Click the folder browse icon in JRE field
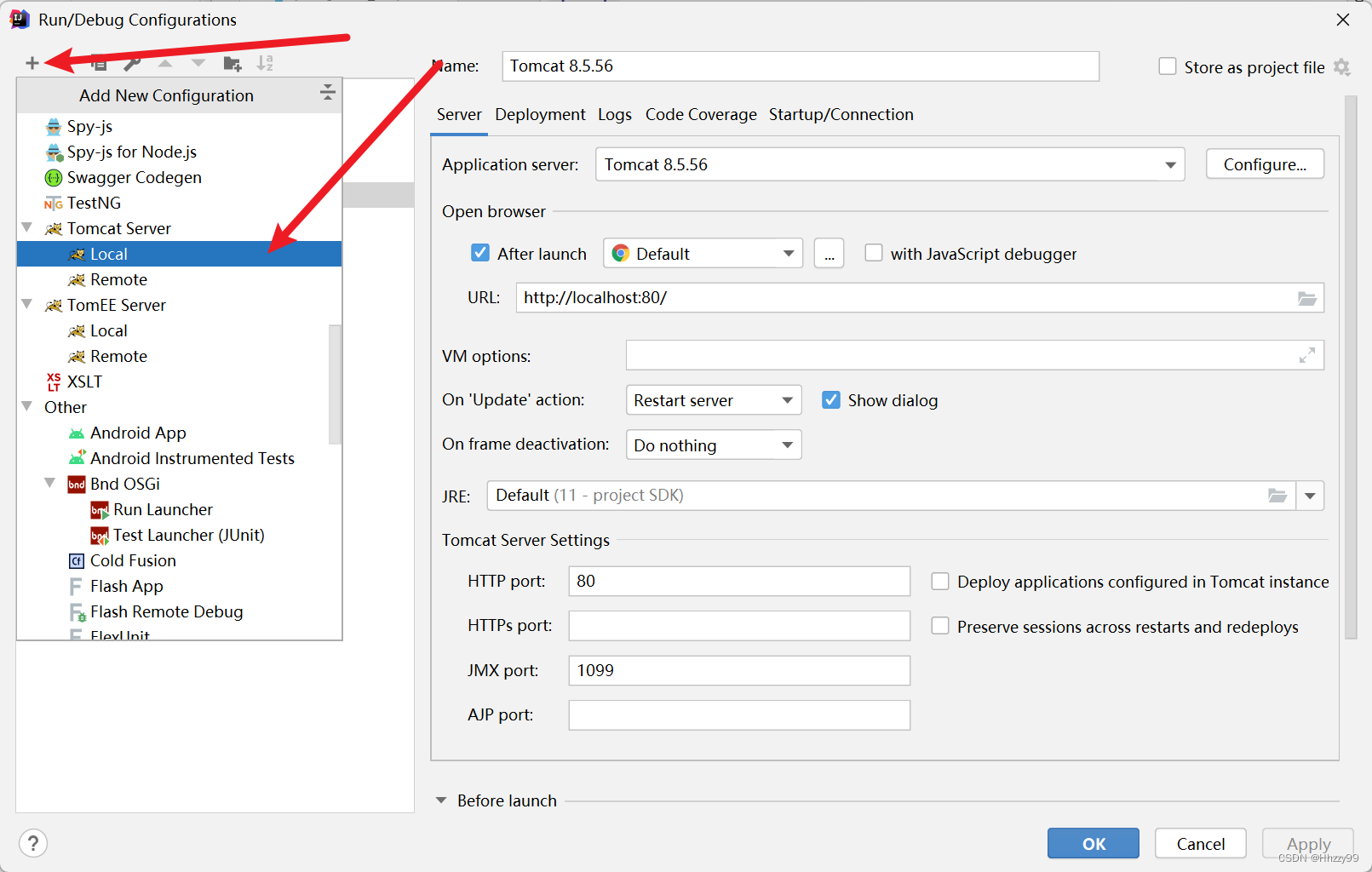1372x872 pixels. pos(1277,496)
